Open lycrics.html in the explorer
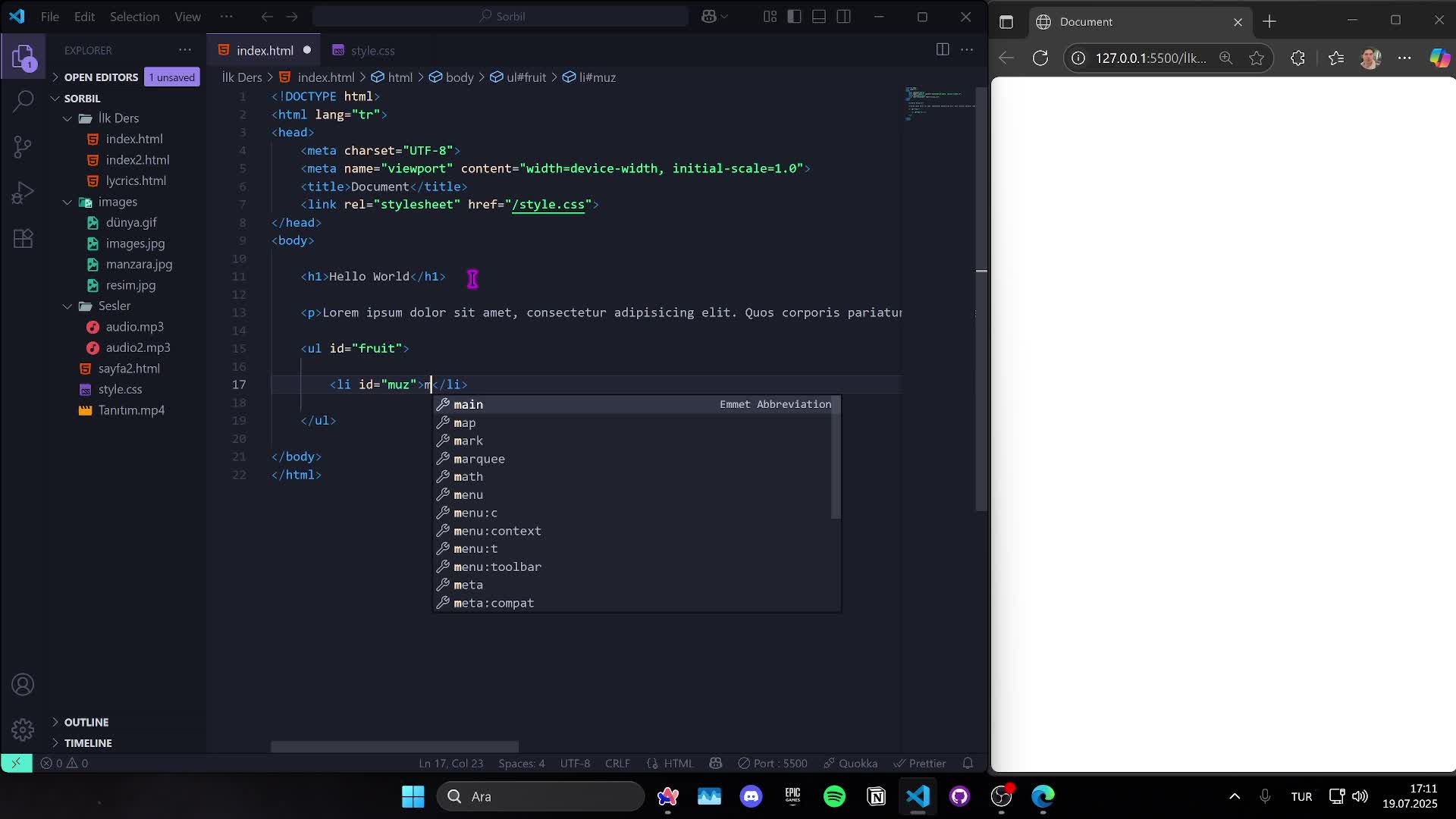1456x819 pixels. click(136, 181)
